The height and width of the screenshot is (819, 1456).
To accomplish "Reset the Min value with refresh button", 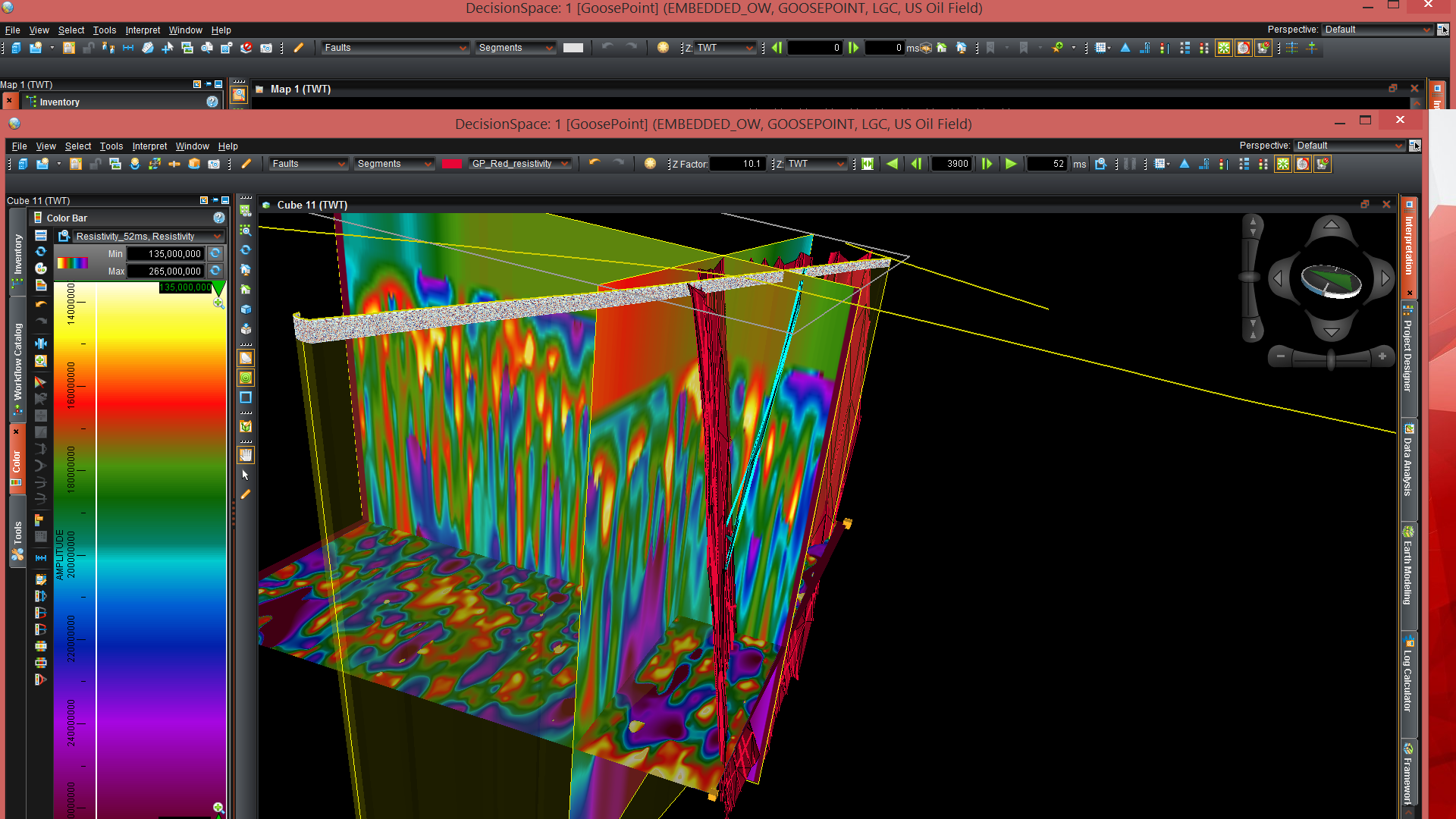I will [x=215, y=254].
